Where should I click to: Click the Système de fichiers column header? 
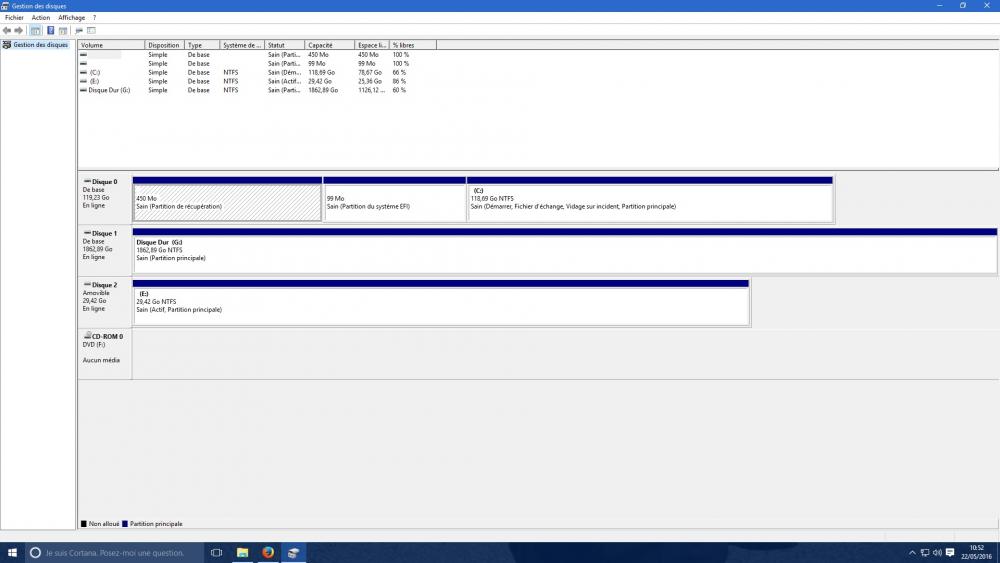tap(242, 45)
